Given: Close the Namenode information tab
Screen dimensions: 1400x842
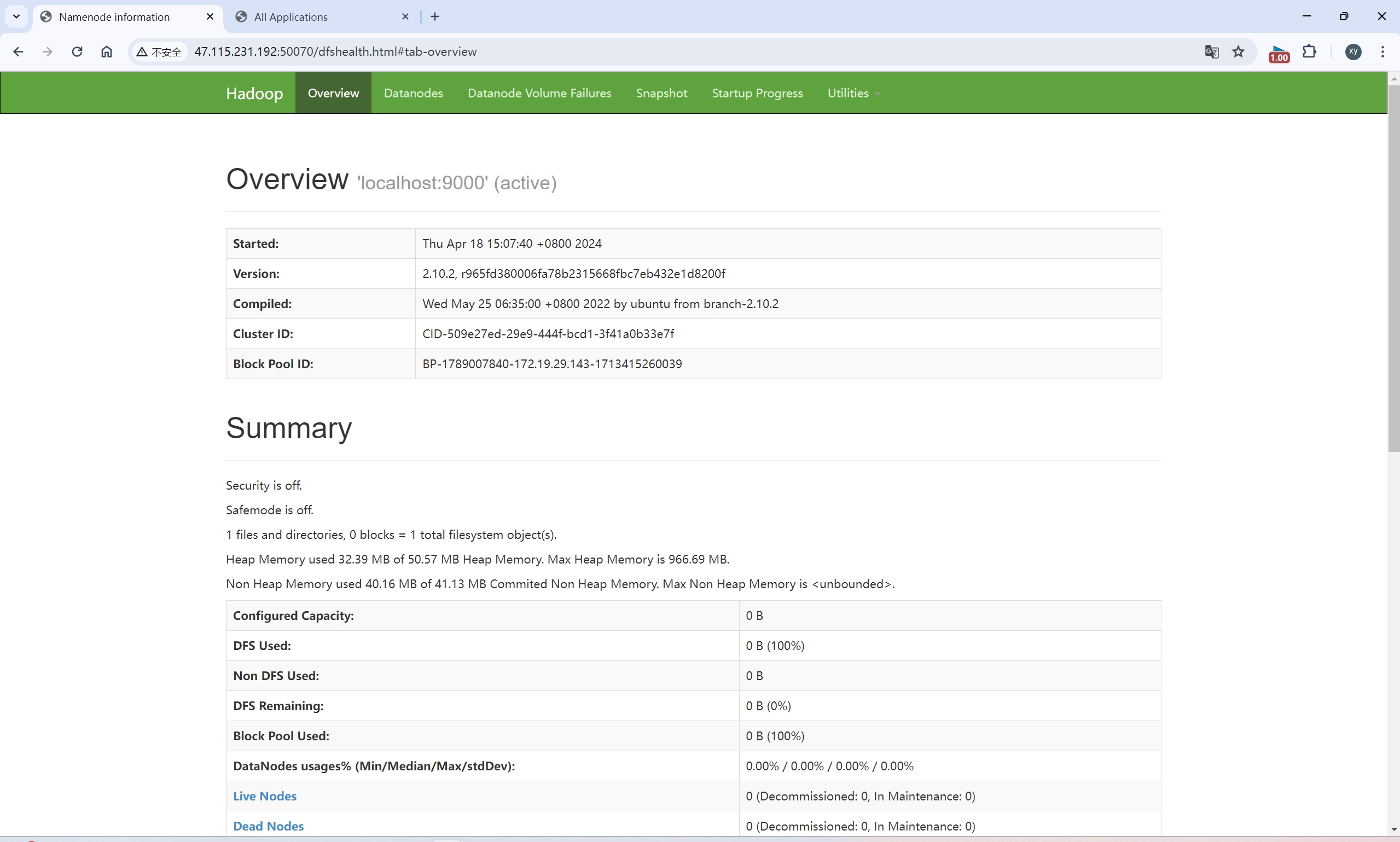Looking at the screenshot, I should pos(210,16).
